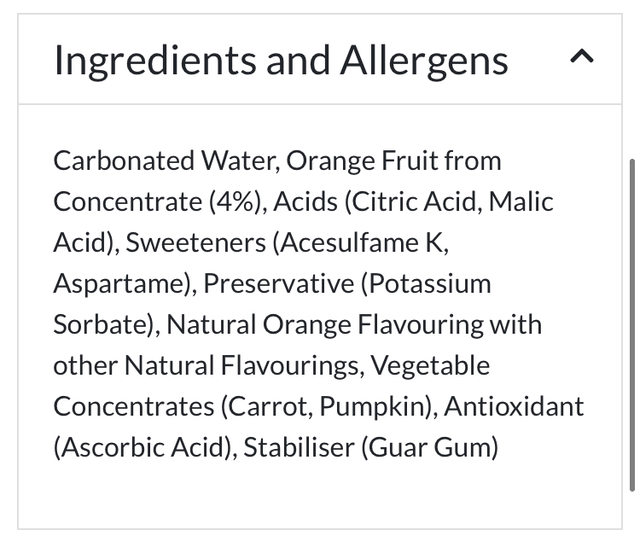Image resolution: width=640 pixels, height=548 pixels.
Task: Click the vertical scrollbar thumb
Action: 631,322
